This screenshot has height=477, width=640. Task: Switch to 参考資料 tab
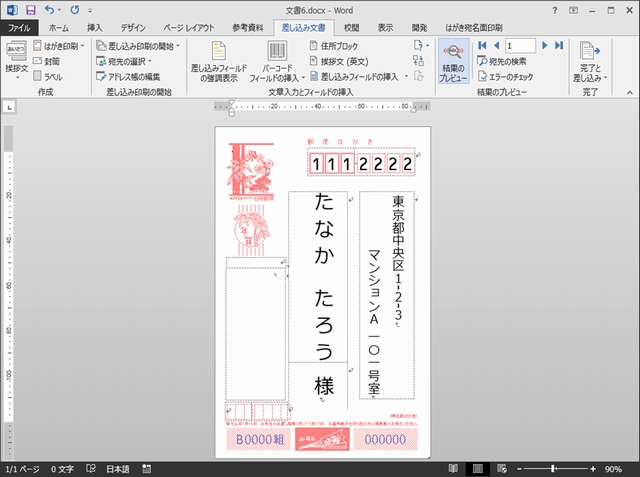click(x=248, y=28)
